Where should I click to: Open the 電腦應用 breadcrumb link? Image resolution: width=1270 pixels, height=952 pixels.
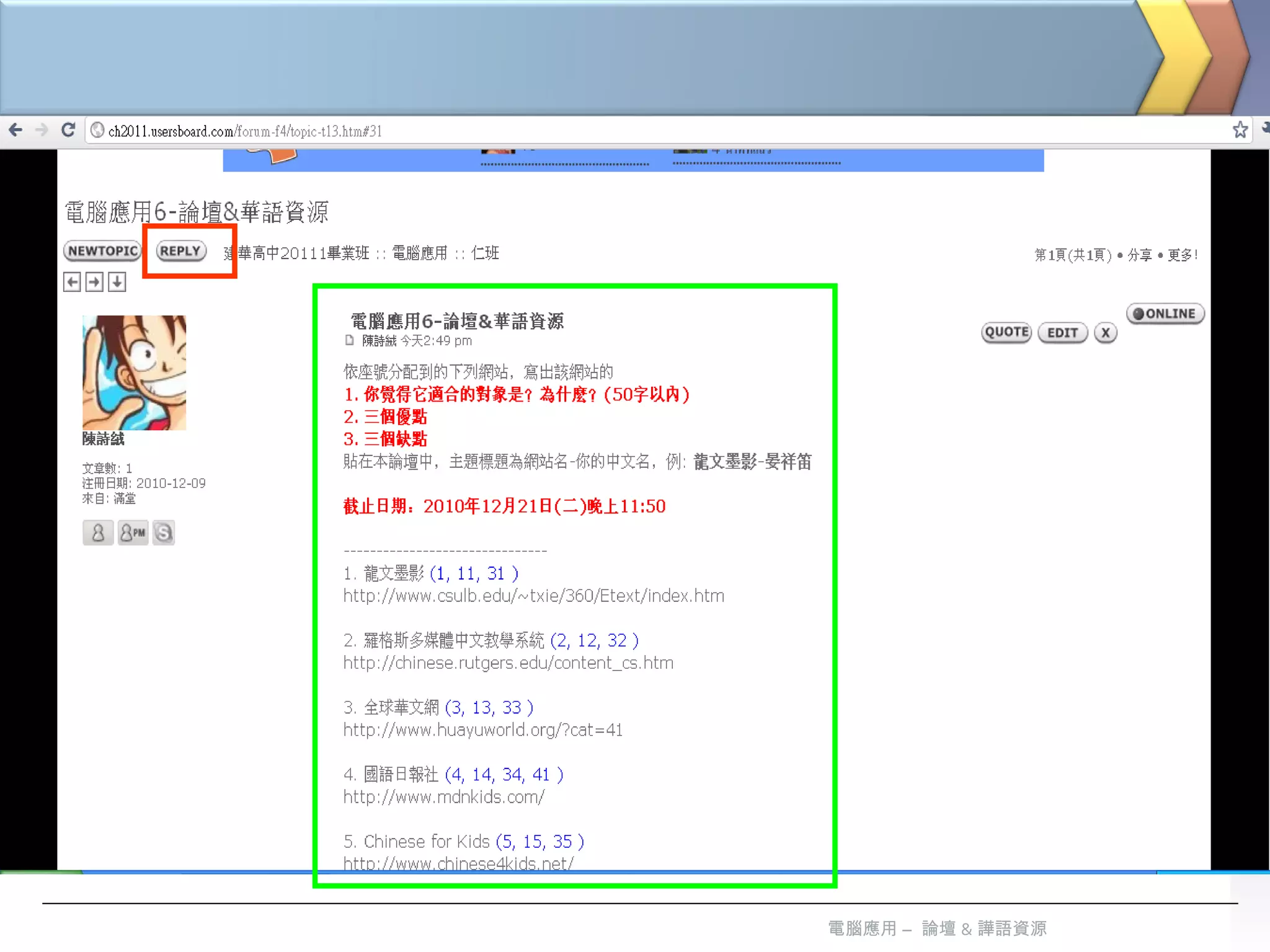pos(420,253)
